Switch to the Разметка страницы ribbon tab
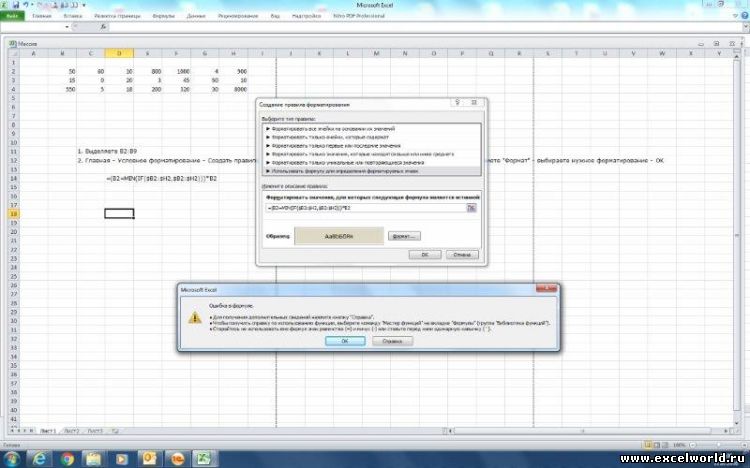750x468 pixels. [118, 16]
